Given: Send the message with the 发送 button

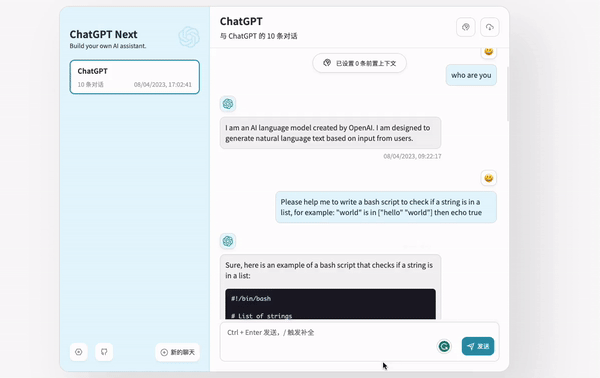Looking at the screenshot, I should pyautogui.click(x=478, y=346).
